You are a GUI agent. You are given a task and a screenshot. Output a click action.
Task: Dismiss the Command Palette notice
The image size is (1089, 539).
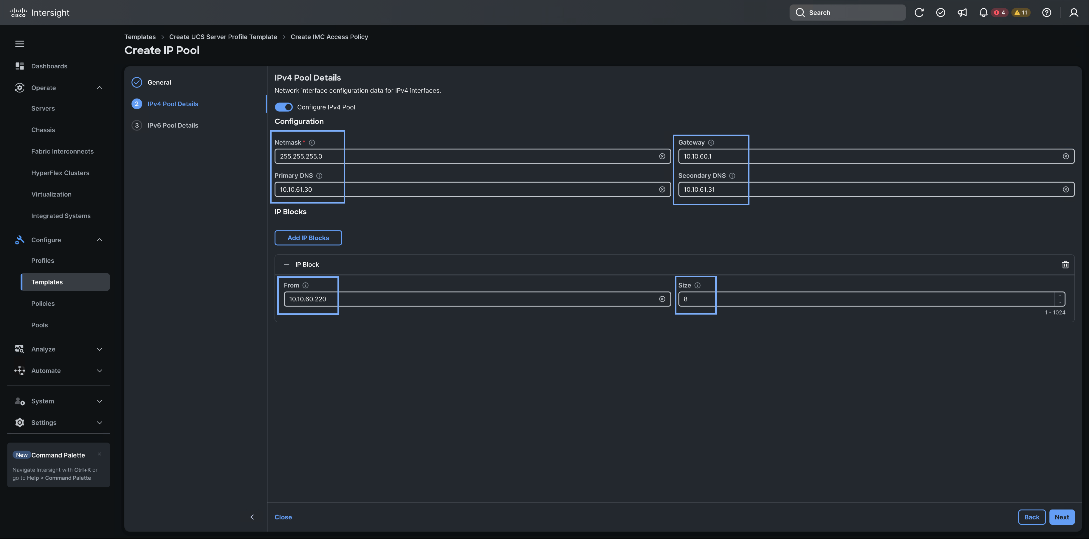99,455
